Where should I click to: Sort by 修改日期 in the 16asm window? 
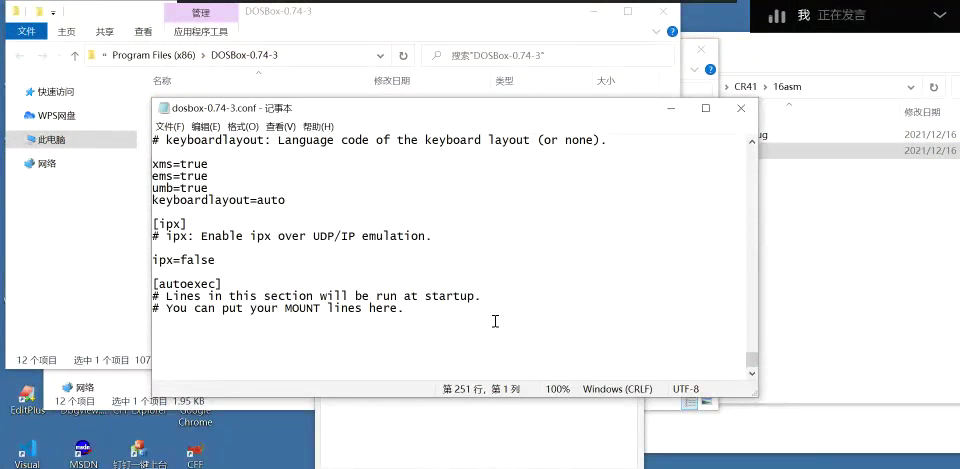[922, 112]
